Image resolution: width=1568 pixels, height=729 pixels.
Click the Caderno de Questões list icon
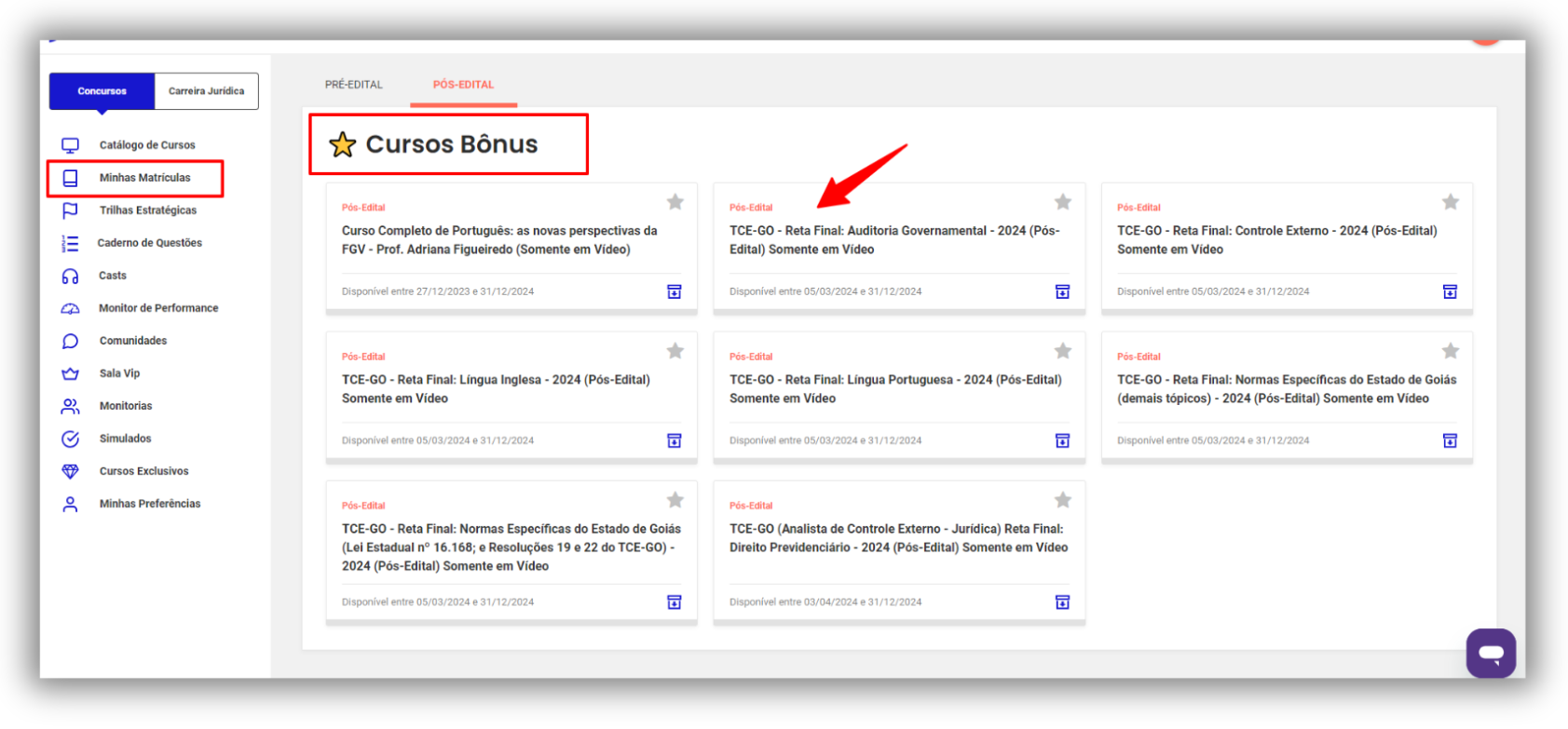tap(70, 243)
